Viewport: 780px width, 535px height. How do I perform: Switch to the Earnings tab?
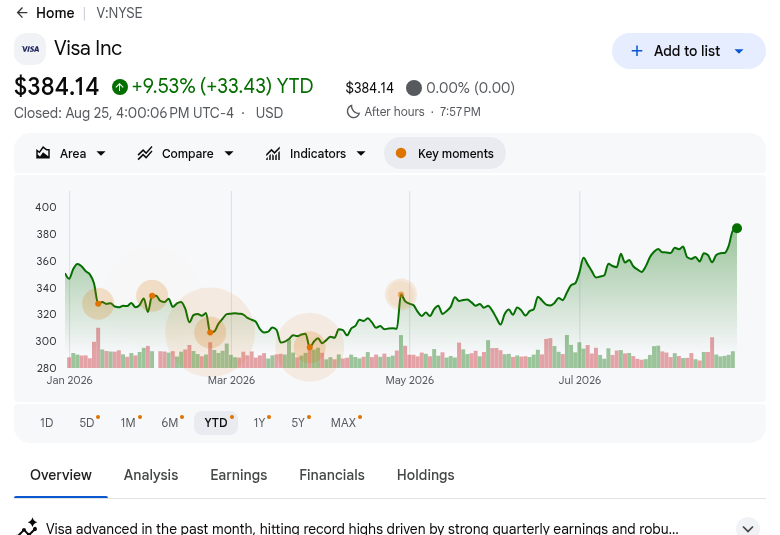(239, 475)
